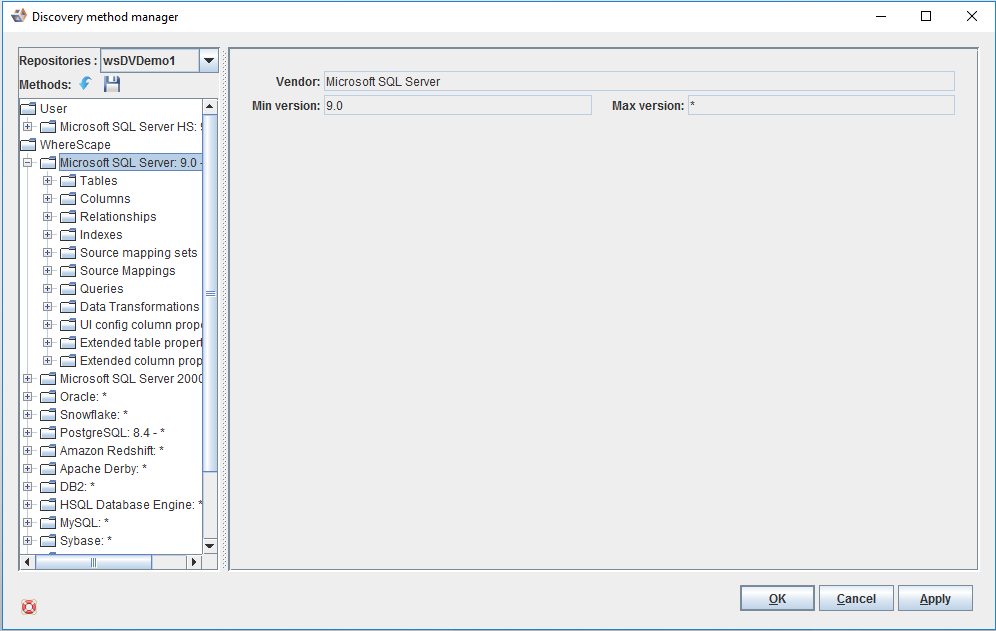
Task: Select the MySQL tree item
Action: tap(84, 523)
